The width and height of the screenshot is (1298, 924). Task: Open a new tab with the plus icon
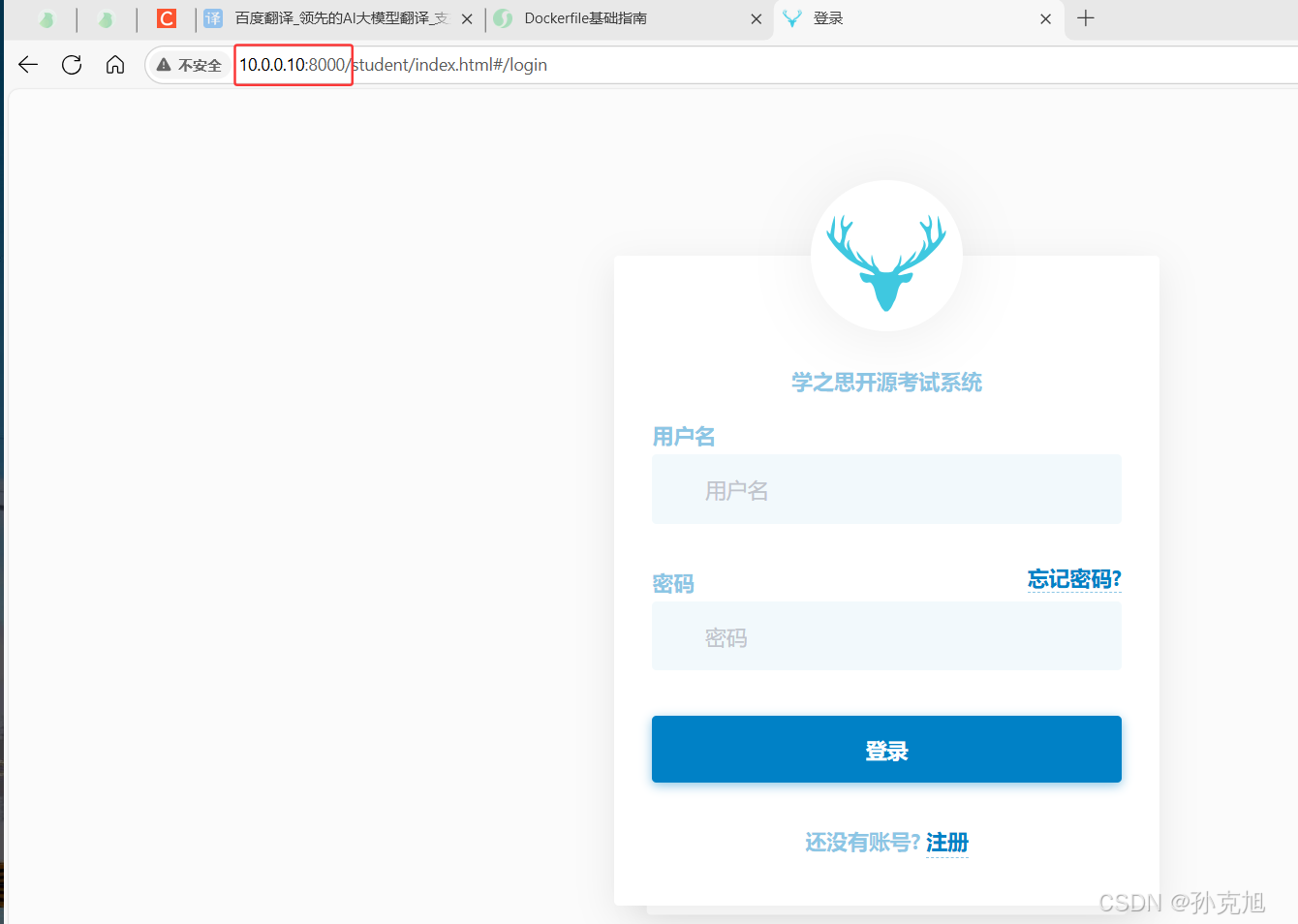click(1086, 18)
